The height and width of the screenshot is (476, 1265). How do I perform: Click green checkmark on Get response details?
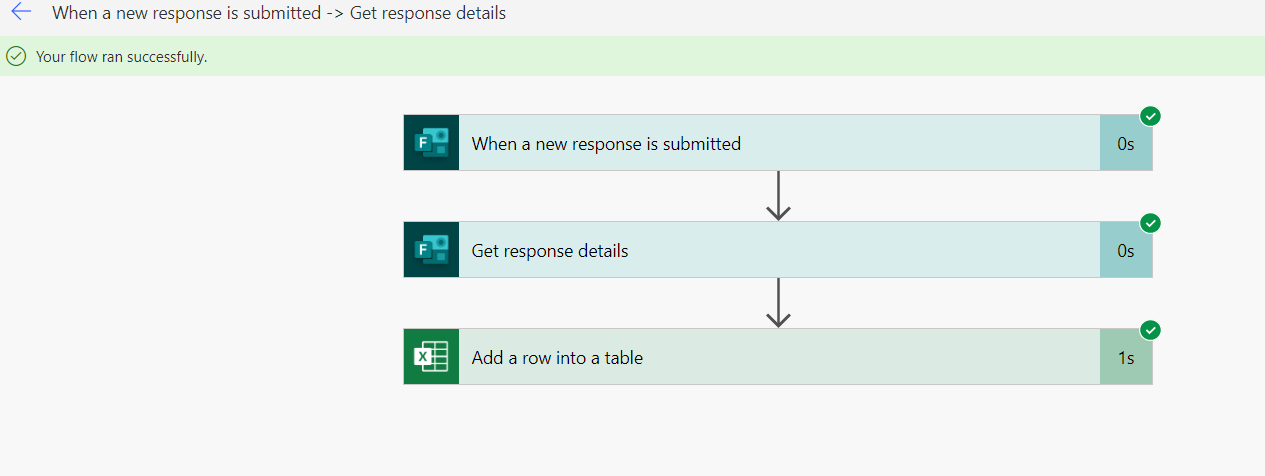coord(1150,223)
